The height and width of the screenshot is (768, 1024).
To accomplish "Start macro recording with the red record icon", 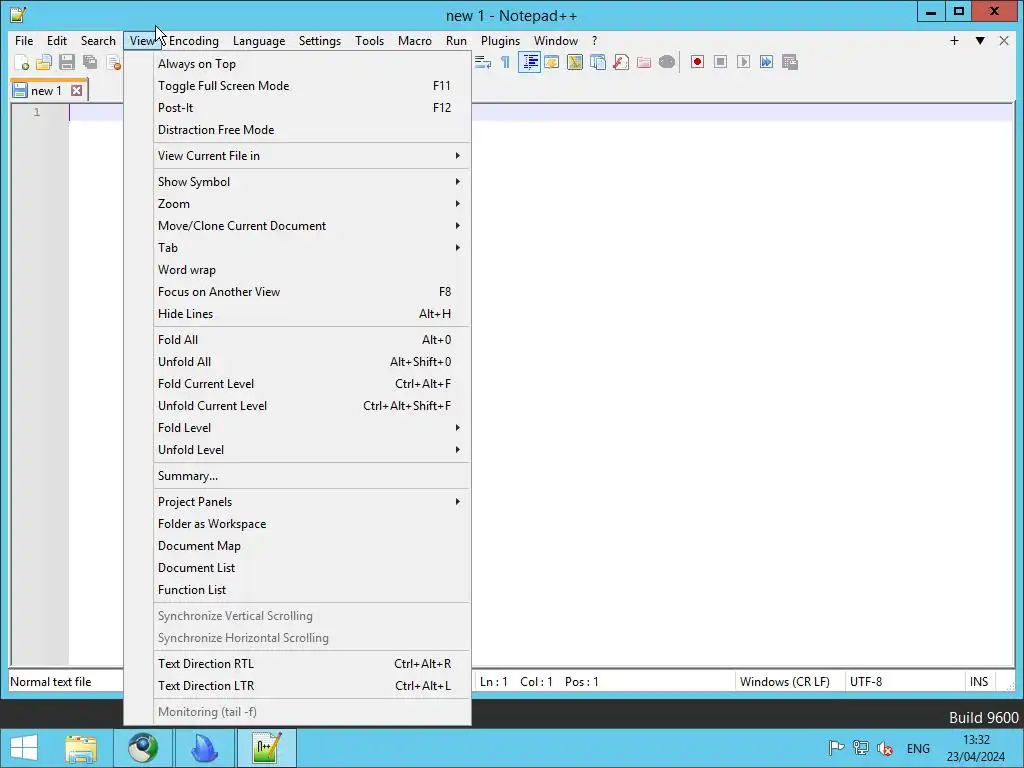I will [697, 62].
